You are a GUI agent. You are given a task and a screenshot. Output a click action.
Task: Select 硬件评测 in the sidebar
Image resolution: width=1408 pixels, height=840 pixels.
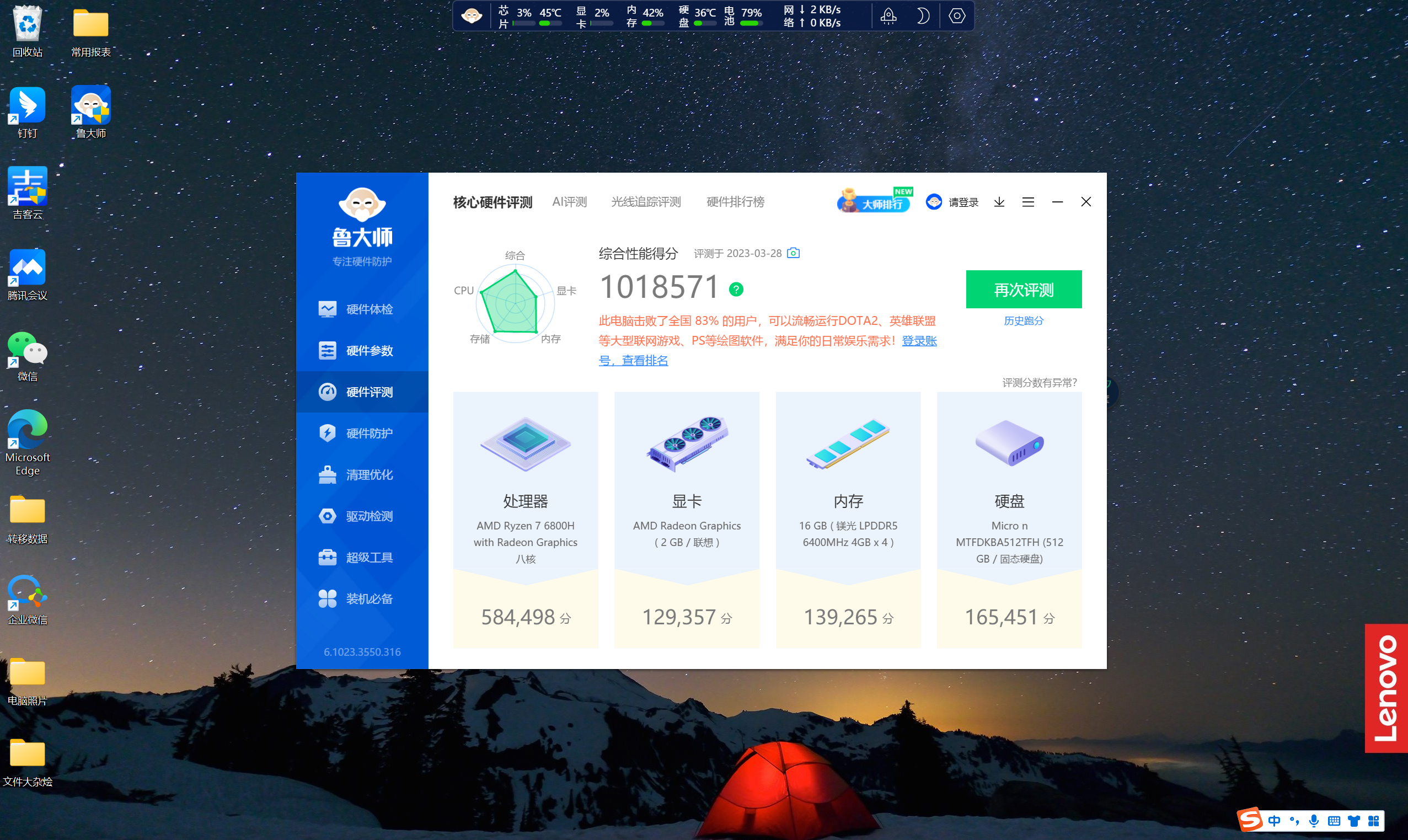[362, 392]
